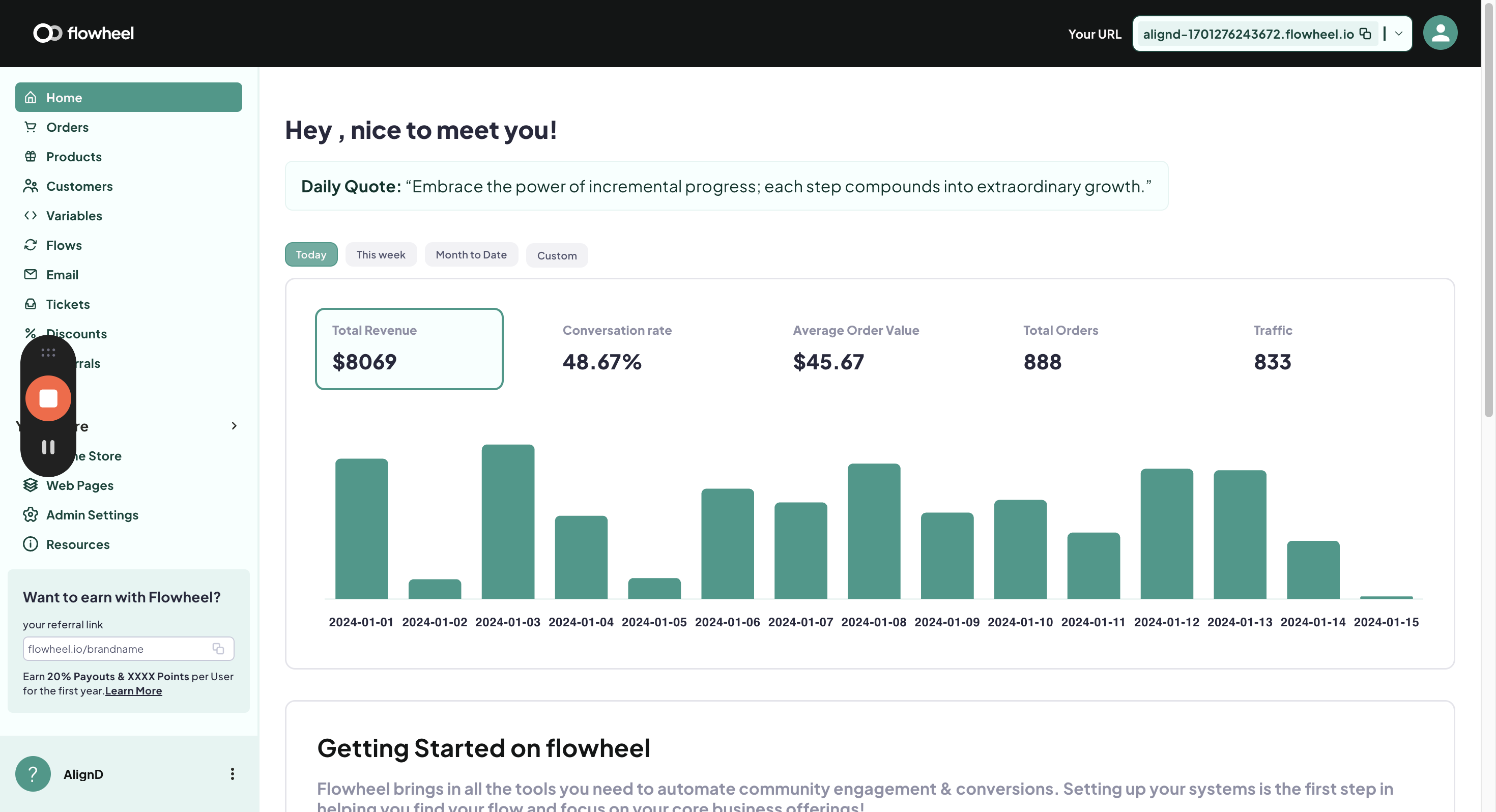
Task: Open the user profile avatar
Action: point(1440,33)
